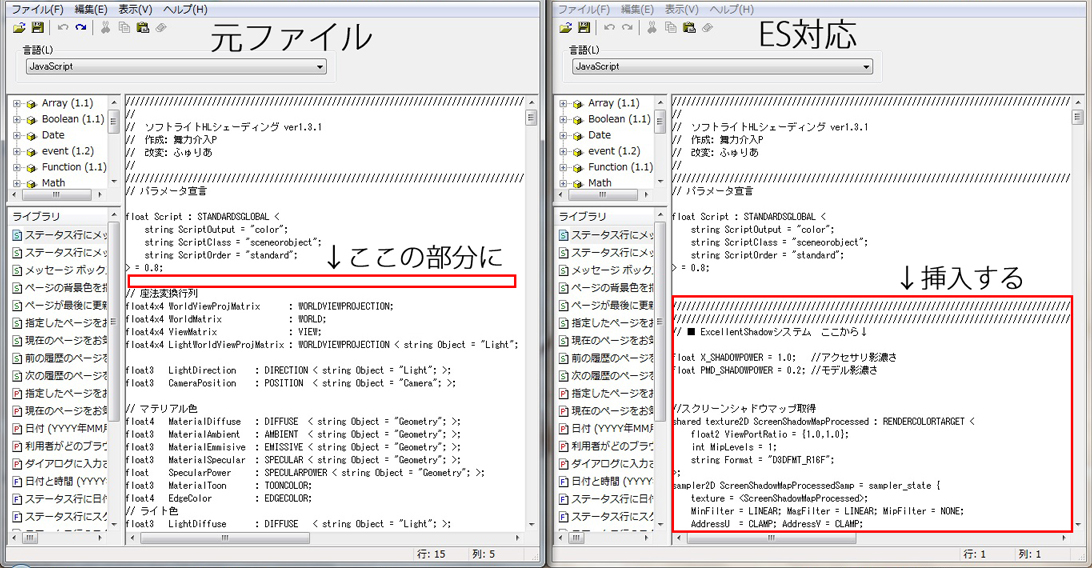The image size is (1092, 568).
Task: Click the Cut scissors icon in left window
Action: click(105, 28)
